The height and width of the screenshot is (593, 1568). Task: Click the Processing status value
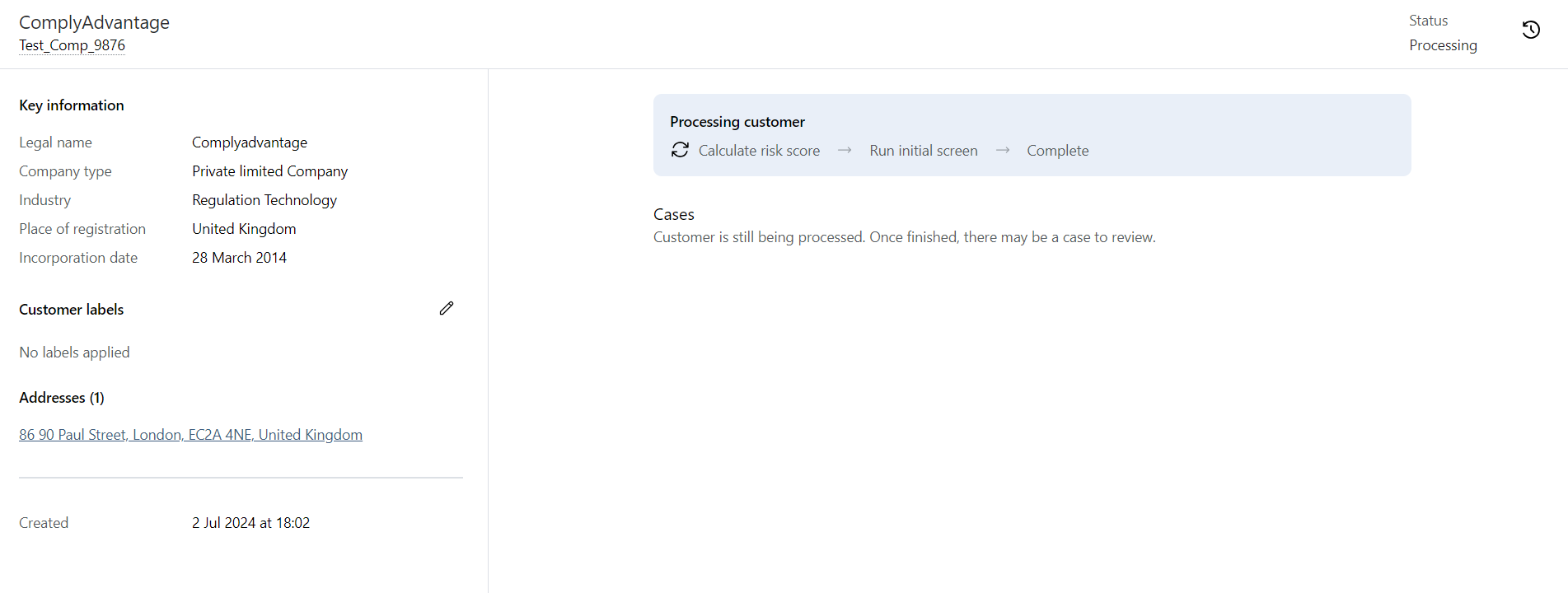point(1443,45)
